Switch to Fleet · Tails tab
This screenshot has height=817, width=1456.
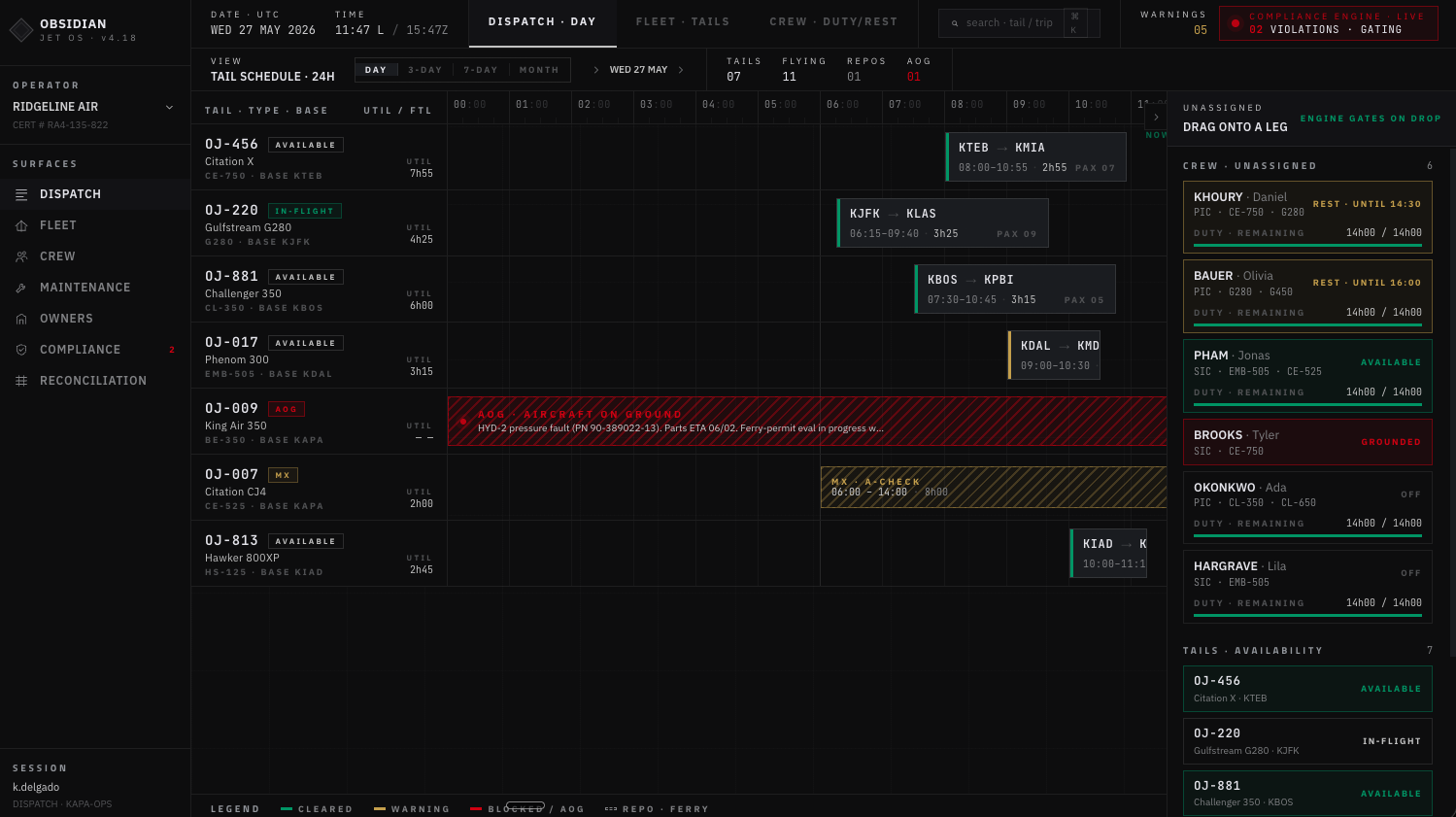click(x=683, y=22)
